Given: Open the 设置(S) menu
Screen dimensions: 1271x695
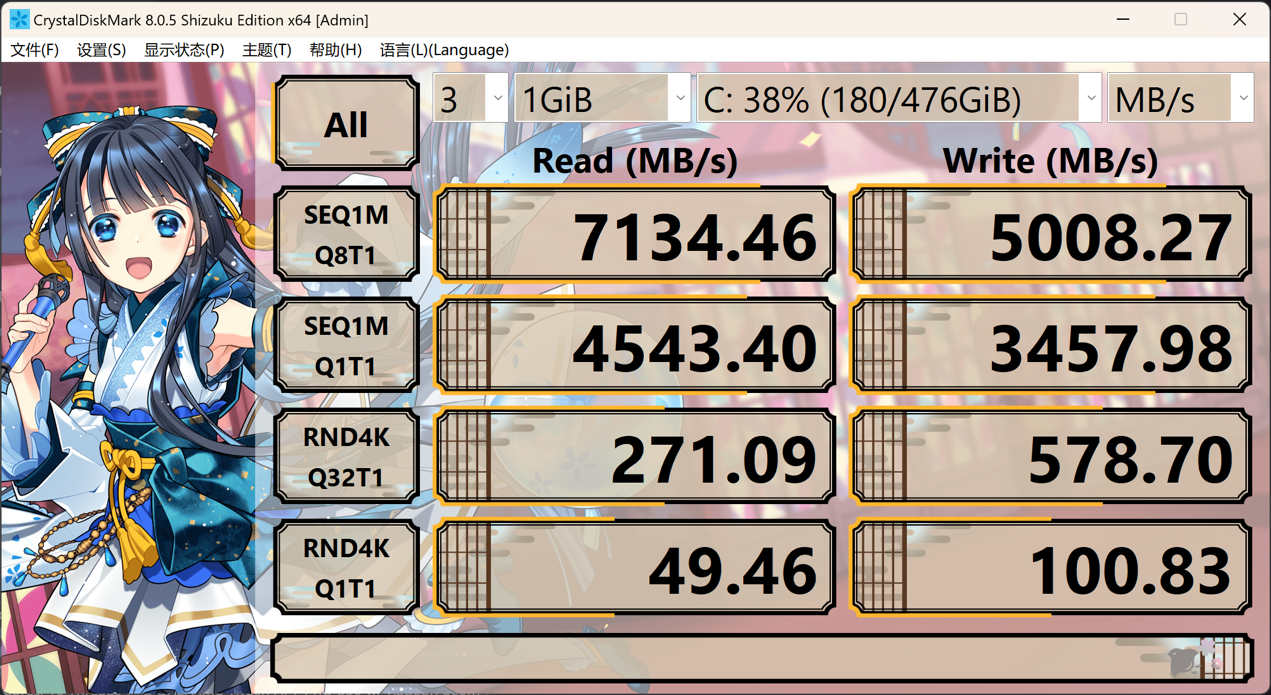Looking at the screenshot, I should pyautogui.click(x=101, y=50).
